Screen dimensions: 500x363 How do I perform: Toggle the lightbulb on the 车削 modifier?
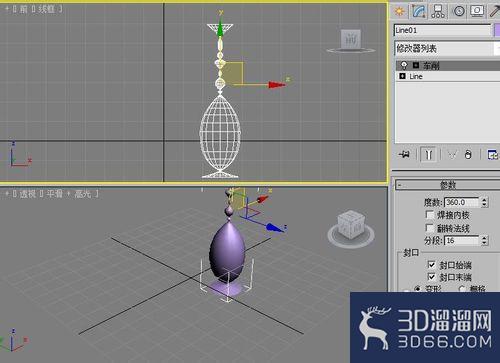(404, 65)
